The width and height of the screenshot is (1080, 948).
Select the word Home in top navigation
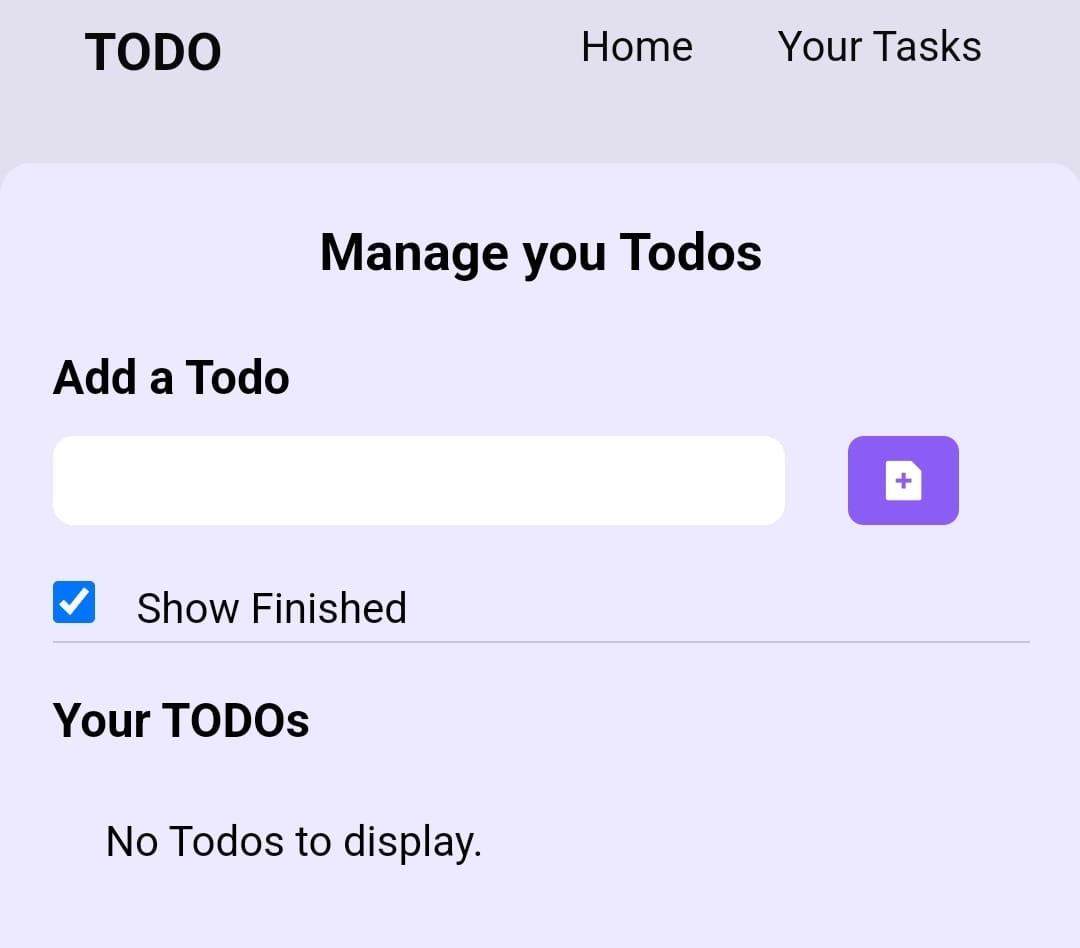[637, 47]
